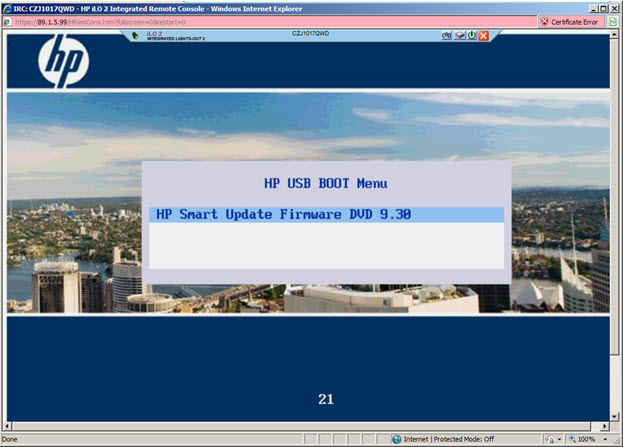
Task: Open the iLO keyboard shortcuts icon
Action: pos(447,35)
